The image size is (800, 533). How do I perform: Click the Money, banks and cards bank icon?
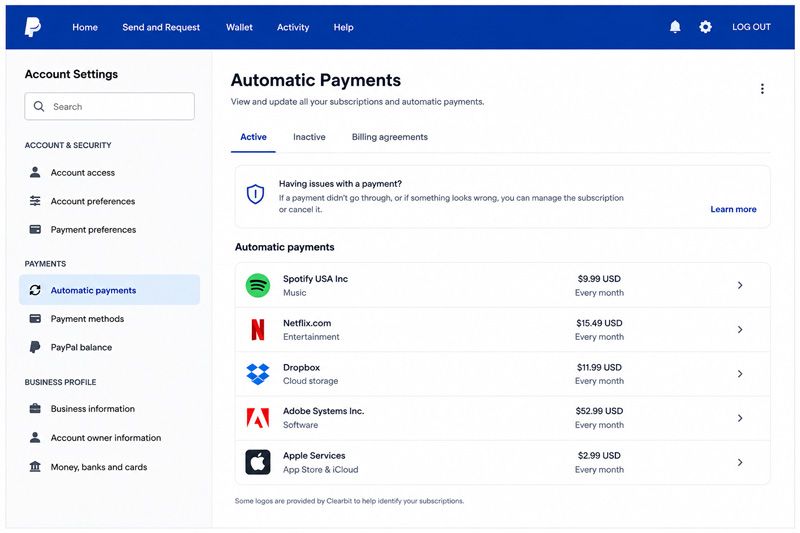tap(35, 467)
